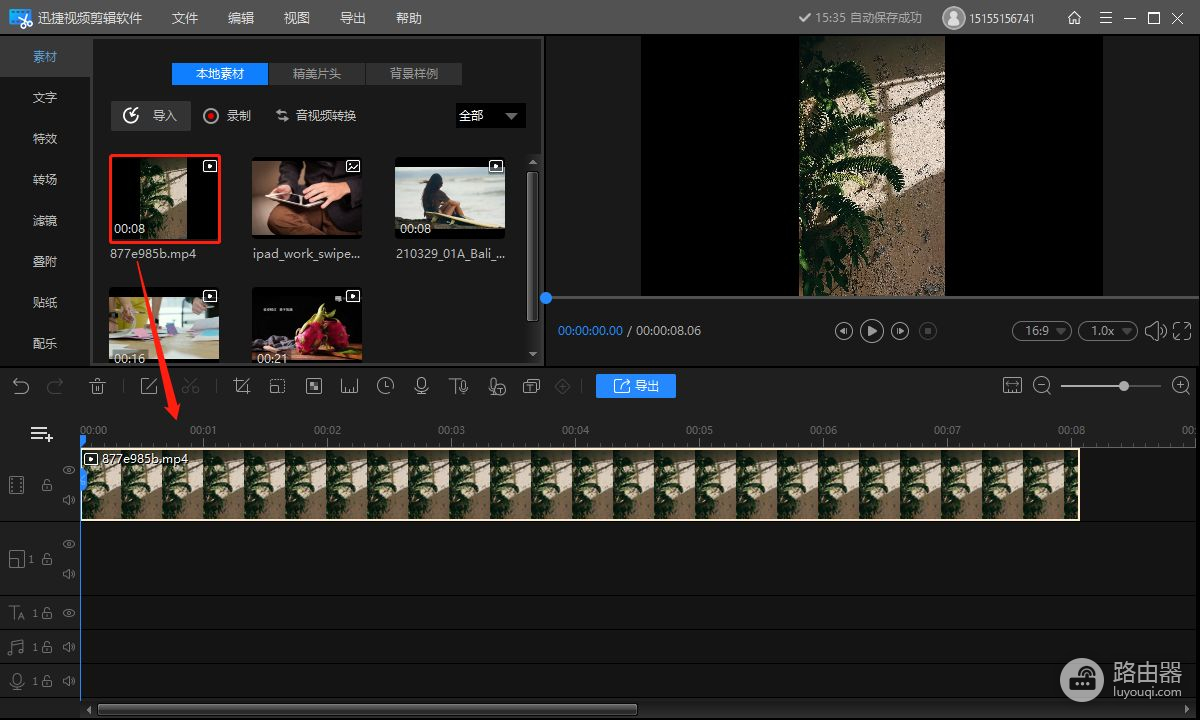Hide the main video track with the eye icon
The image size is (1200, 720).
[x=69, y=470]
